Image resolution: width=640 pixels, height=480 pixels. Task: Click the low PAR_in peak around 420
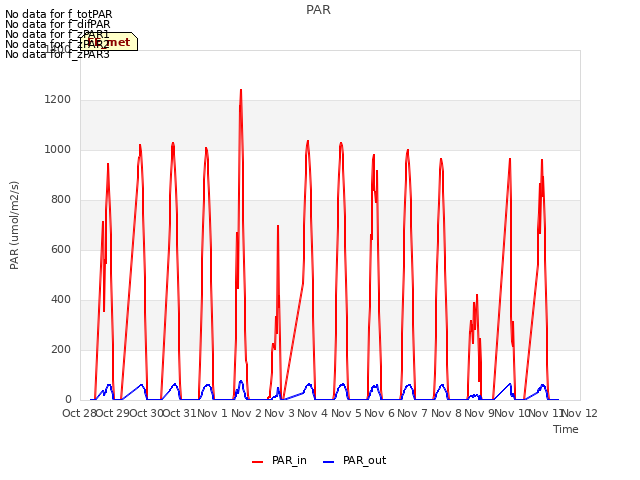477,295
